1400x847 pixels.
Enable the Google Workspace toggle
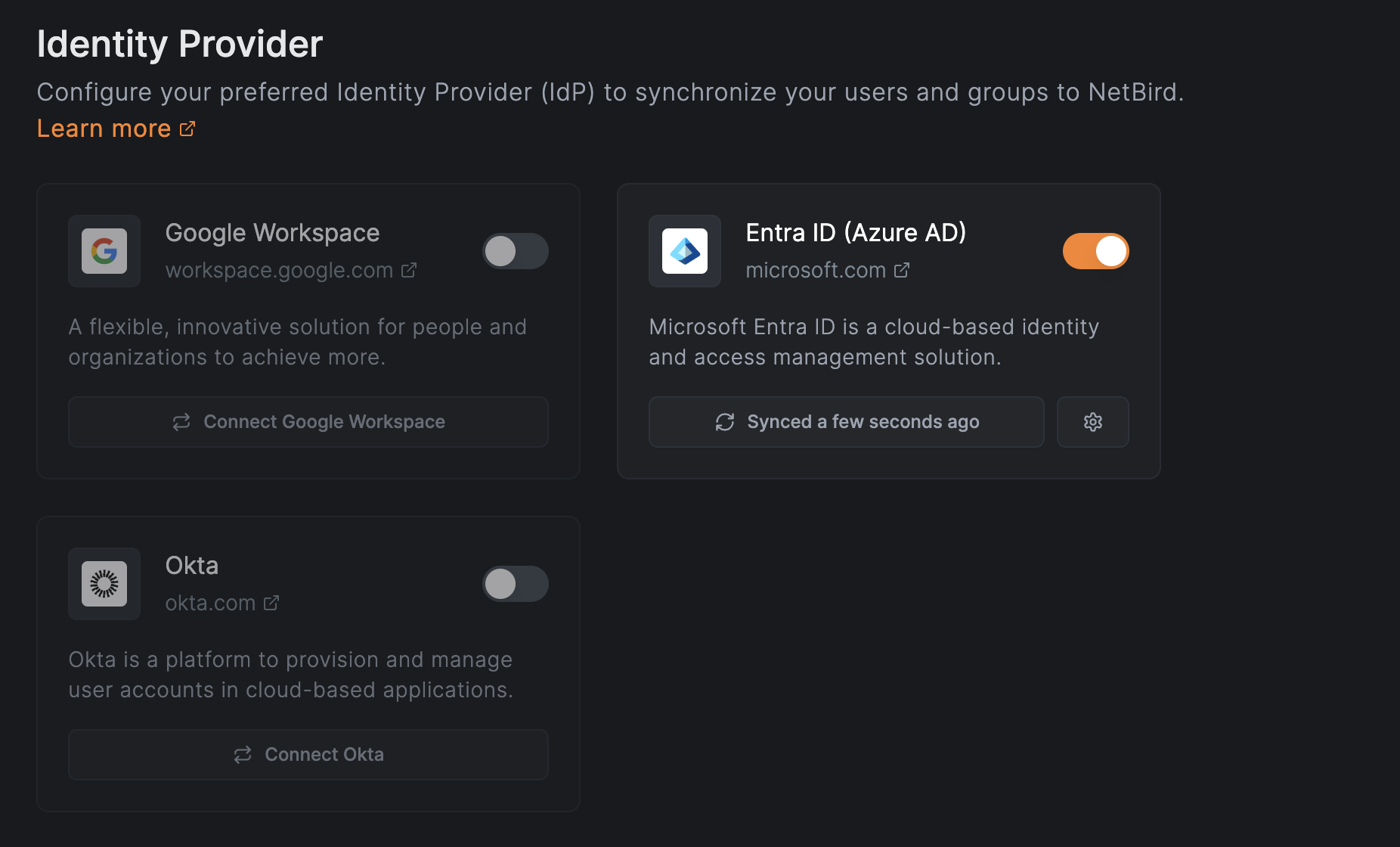point(516,251)
